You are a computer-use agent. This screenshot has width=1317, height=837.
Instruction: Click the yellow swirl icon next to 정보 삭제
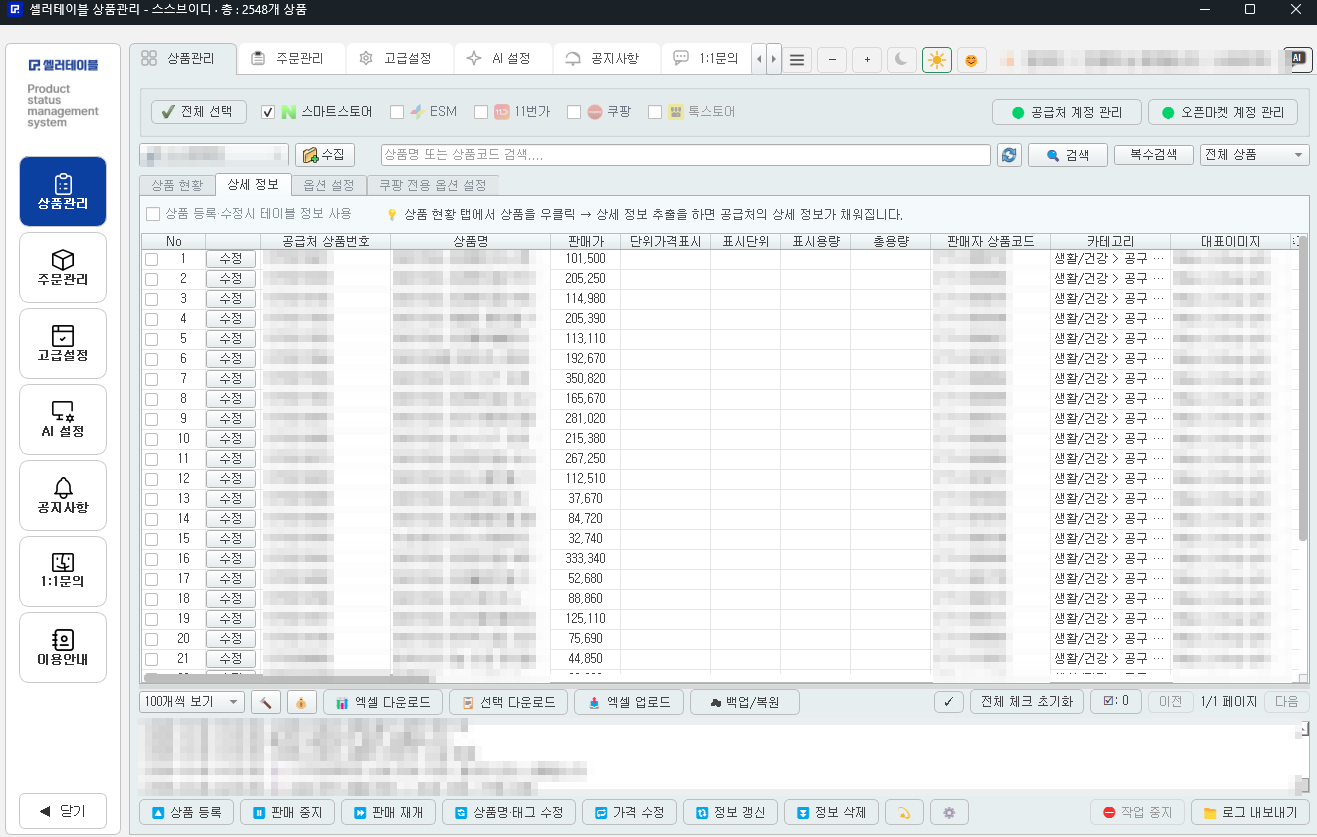coord(904,813)
